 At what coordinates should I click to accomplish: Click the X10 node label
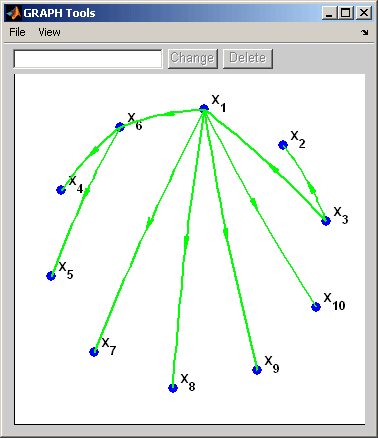click(334, 301)
